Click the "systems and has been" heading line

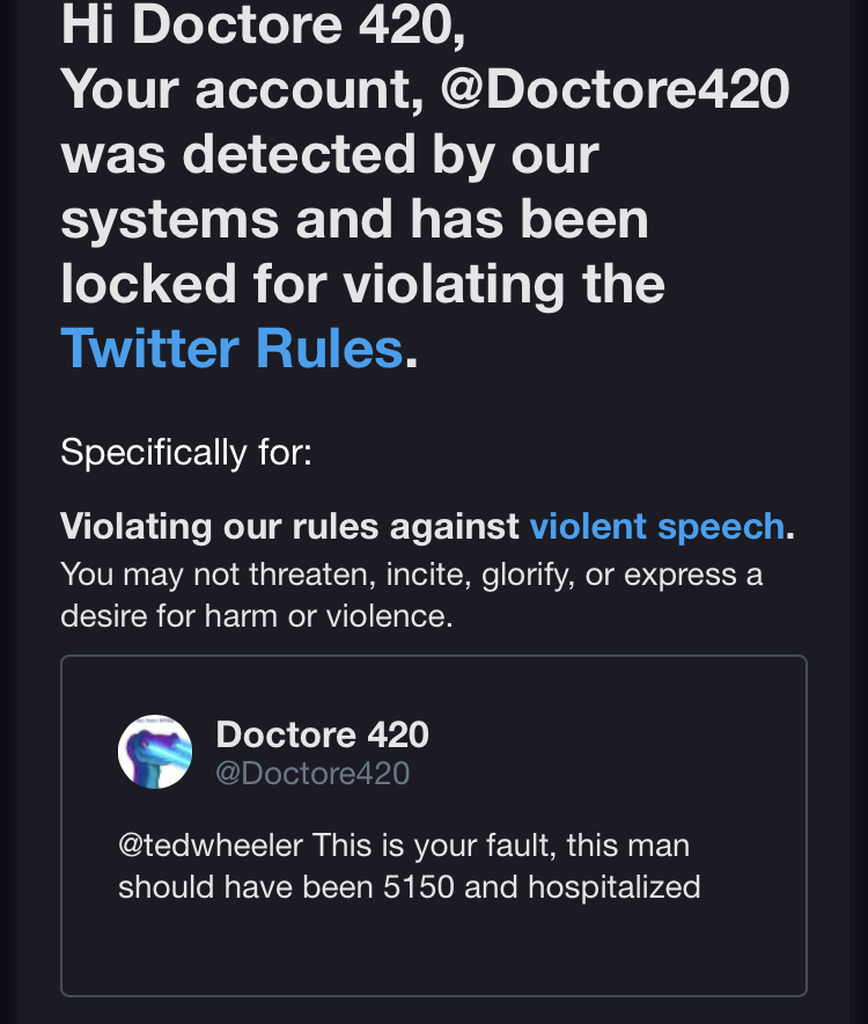[354, 218]
